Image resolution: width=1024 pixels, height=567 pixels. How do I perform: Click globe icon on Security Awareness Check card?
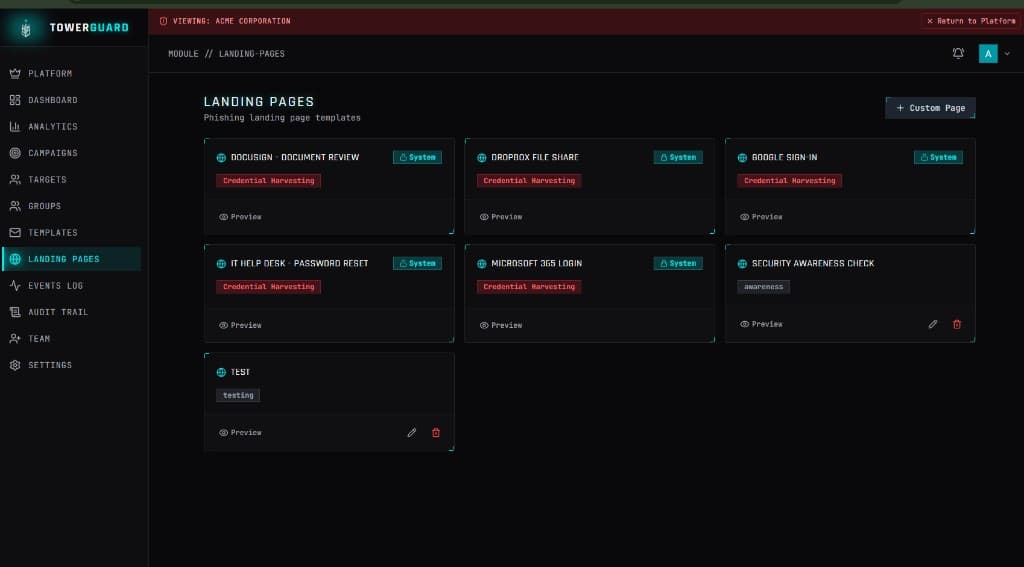(x=742, y=264)
